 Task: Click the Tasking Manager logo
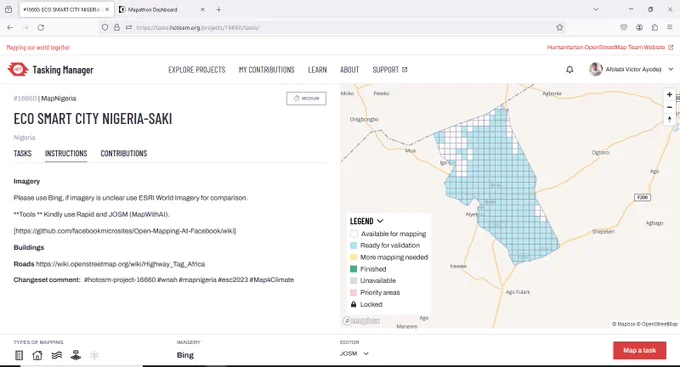tap(50, 69)
